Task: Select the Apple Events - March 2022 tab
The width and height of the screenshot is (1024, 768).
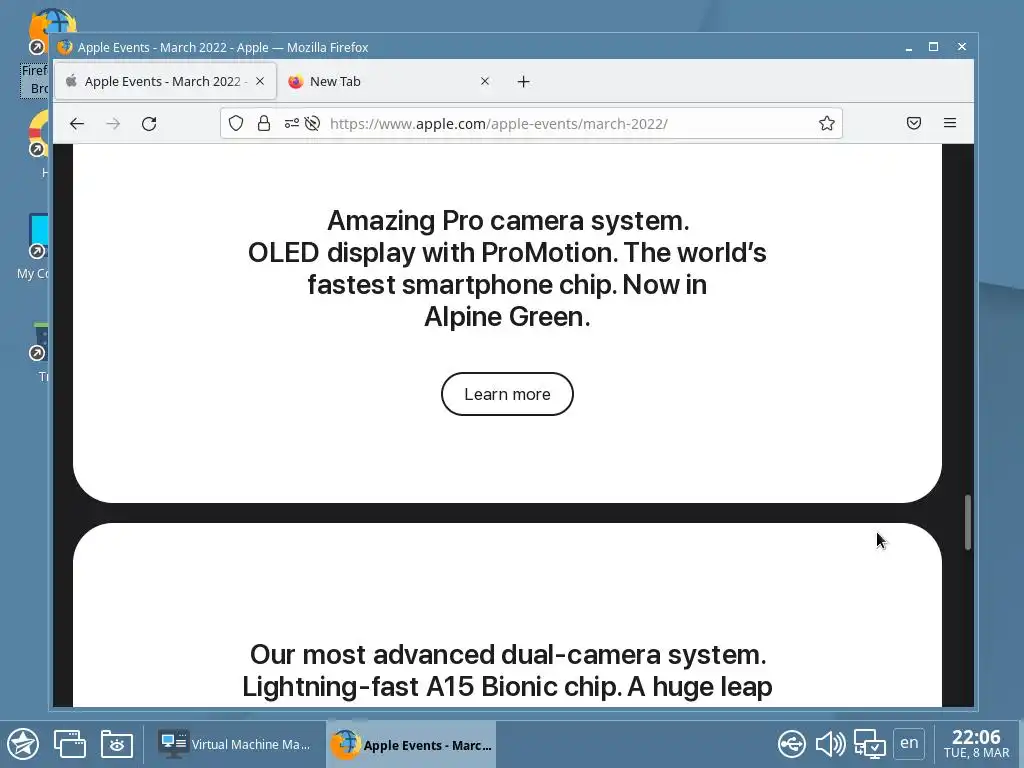Action: tap(165, 82)
